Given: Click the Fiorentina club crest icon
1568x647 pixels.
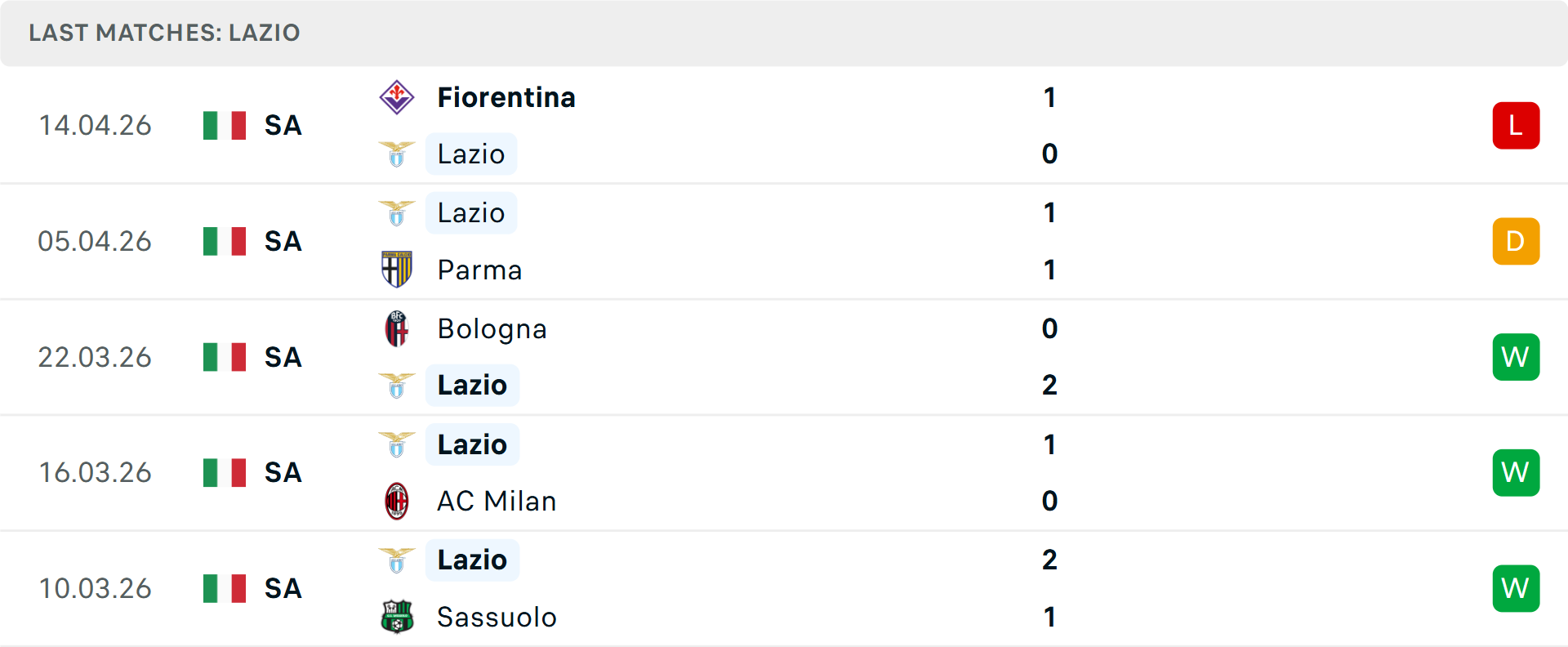Looking at the screenshot, I should pos(397,97).
